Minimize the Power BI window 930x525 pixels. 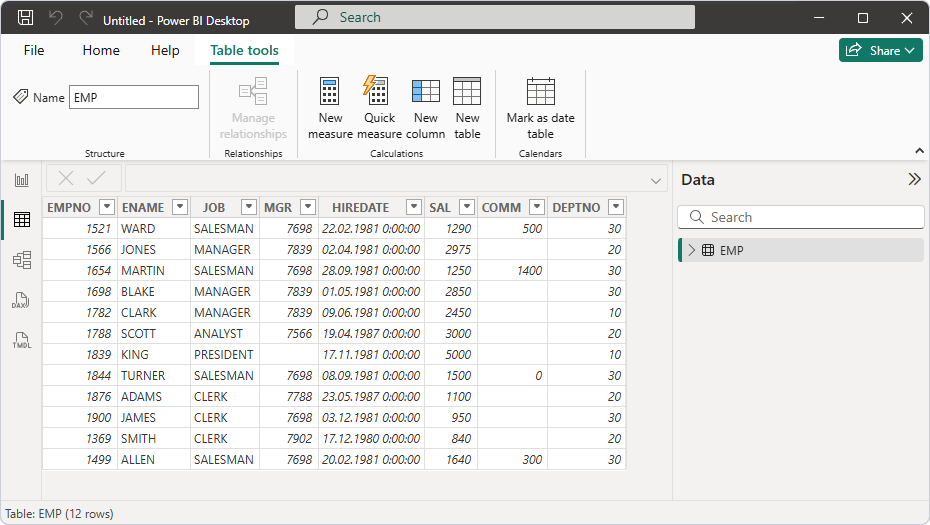(x=819, y=18)
